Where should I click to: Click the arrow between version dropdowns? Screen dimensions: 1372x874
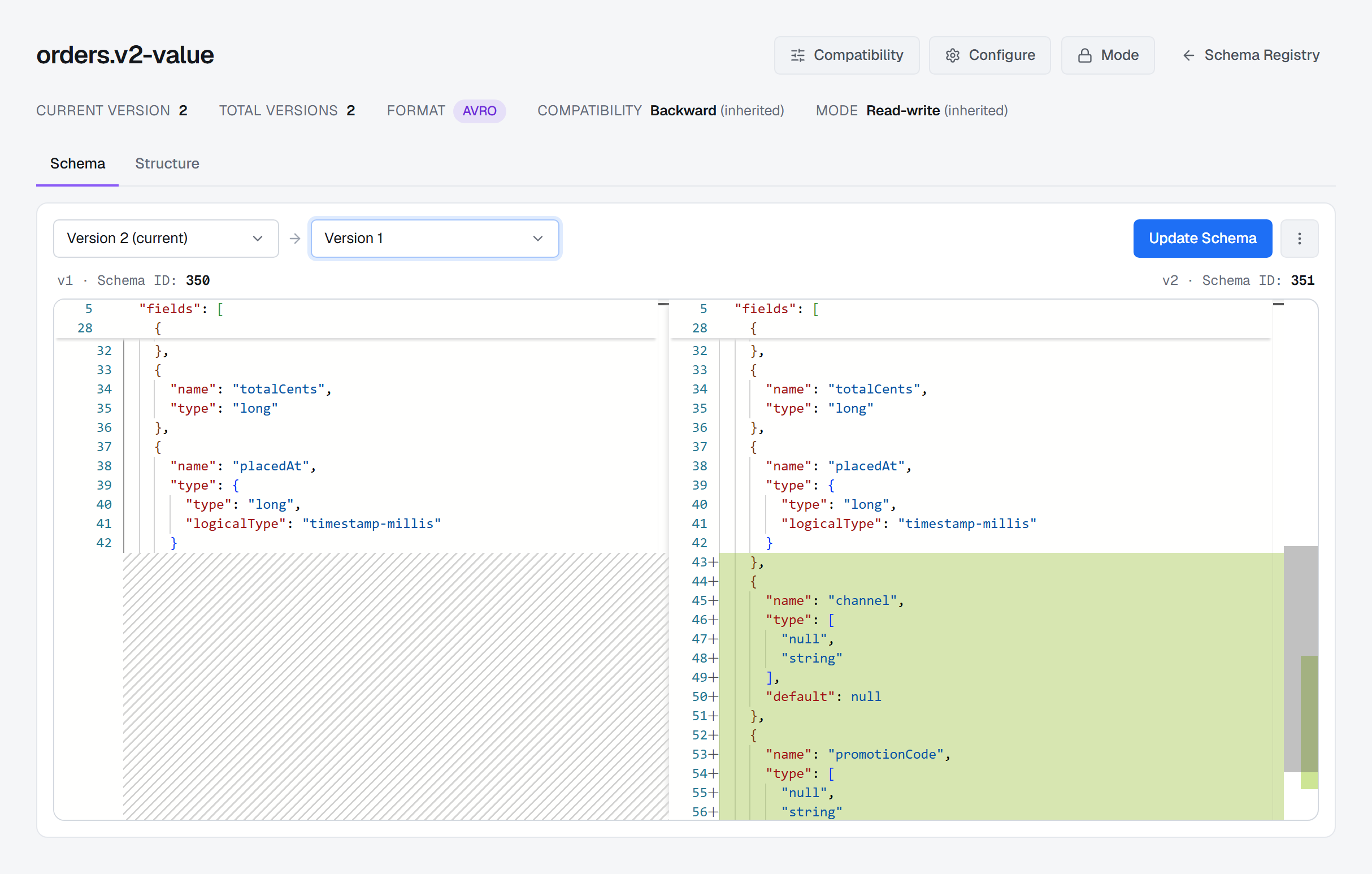point(294,239)
